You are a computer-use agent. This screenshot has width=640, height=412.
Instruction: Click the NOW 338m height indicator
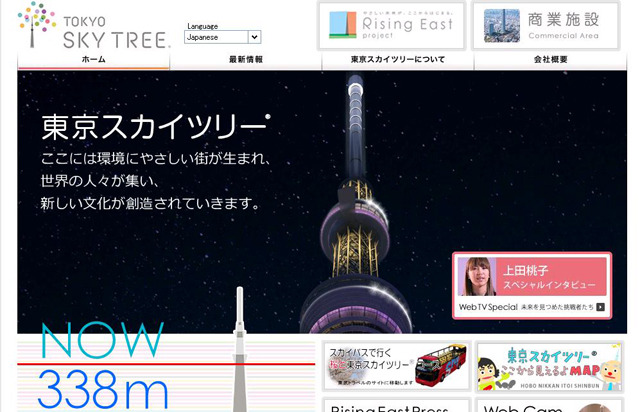pos(103,366)
